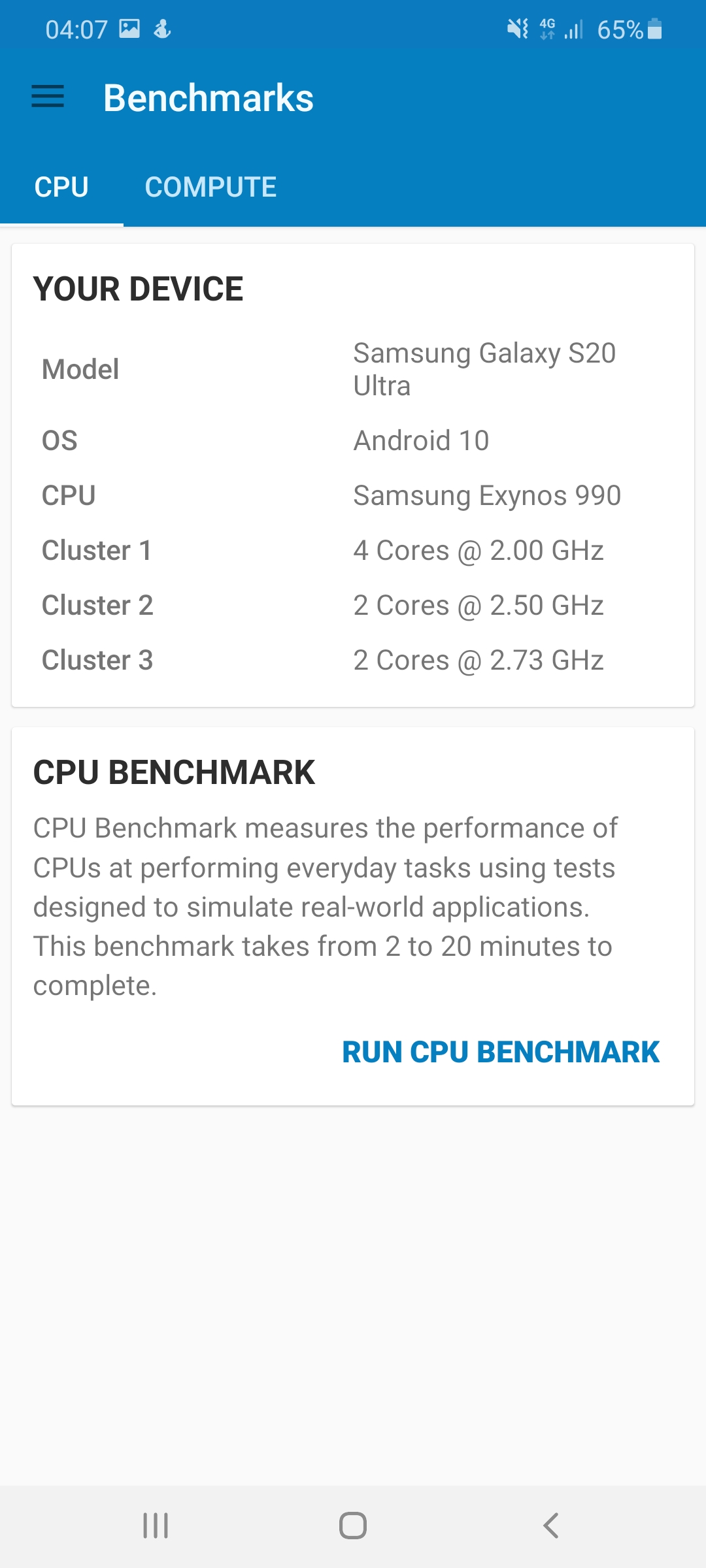Open the recent apps button
706x1568 pixels.
tap(156, 1526)
